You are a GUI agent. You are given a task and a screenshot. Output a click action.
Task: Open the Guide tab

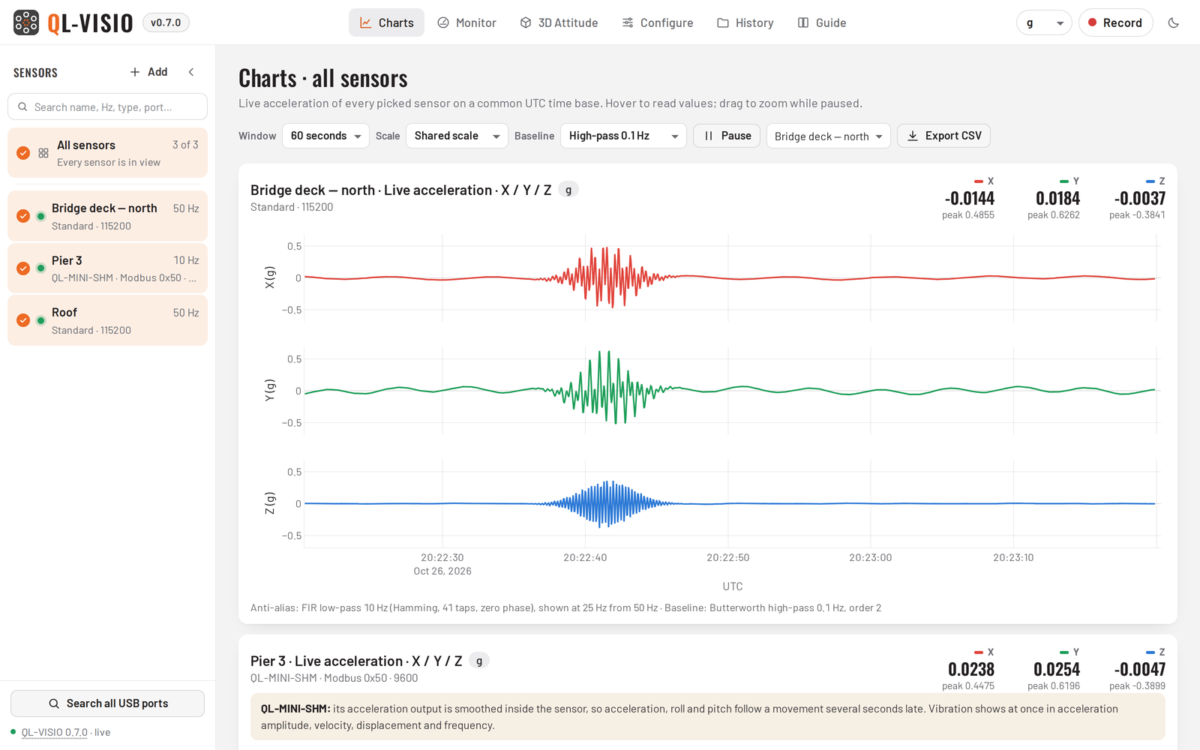coord(821,23)
